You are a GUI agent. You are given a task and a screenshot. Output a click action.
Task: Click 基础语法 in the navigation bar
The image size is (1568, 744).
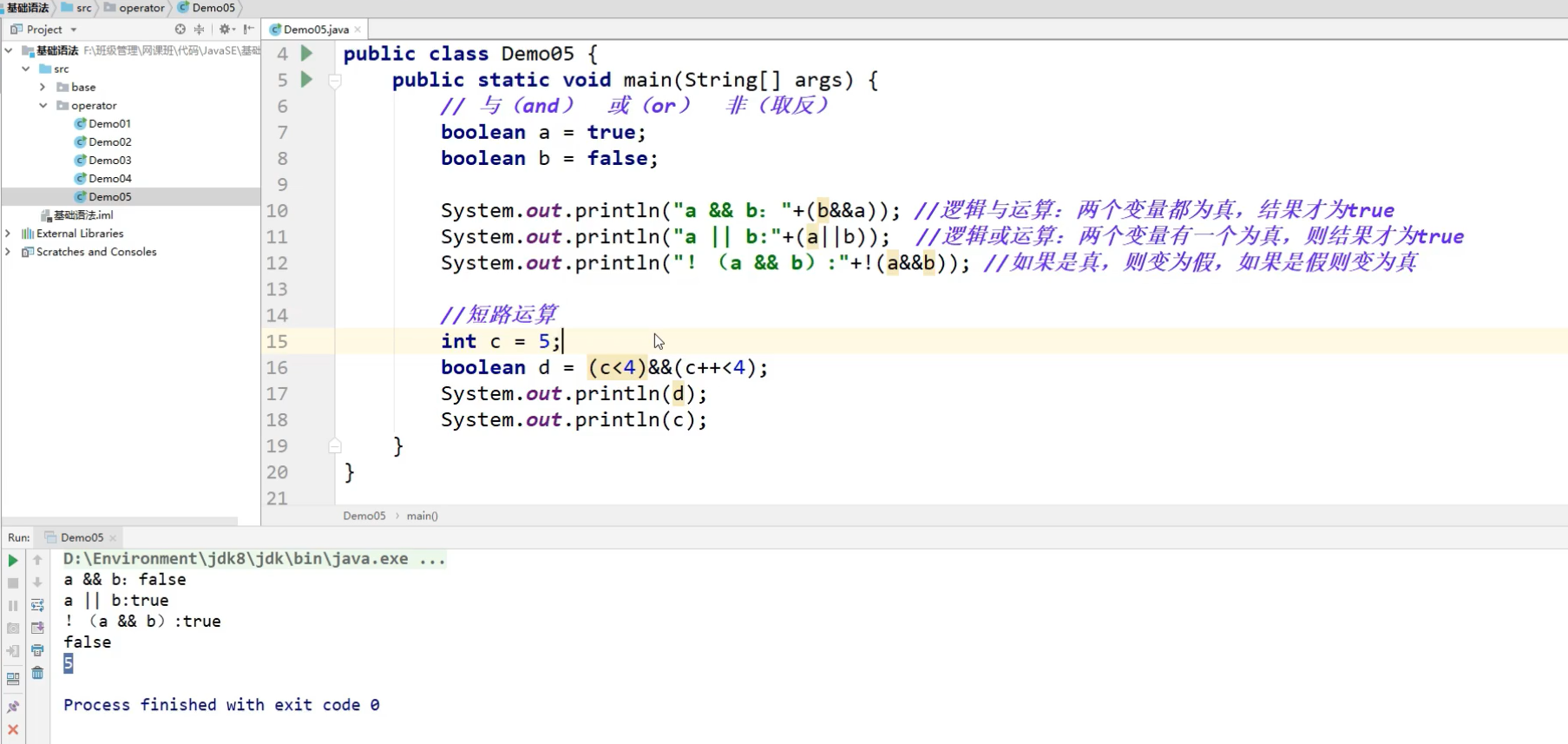click(x=26, y=8)
